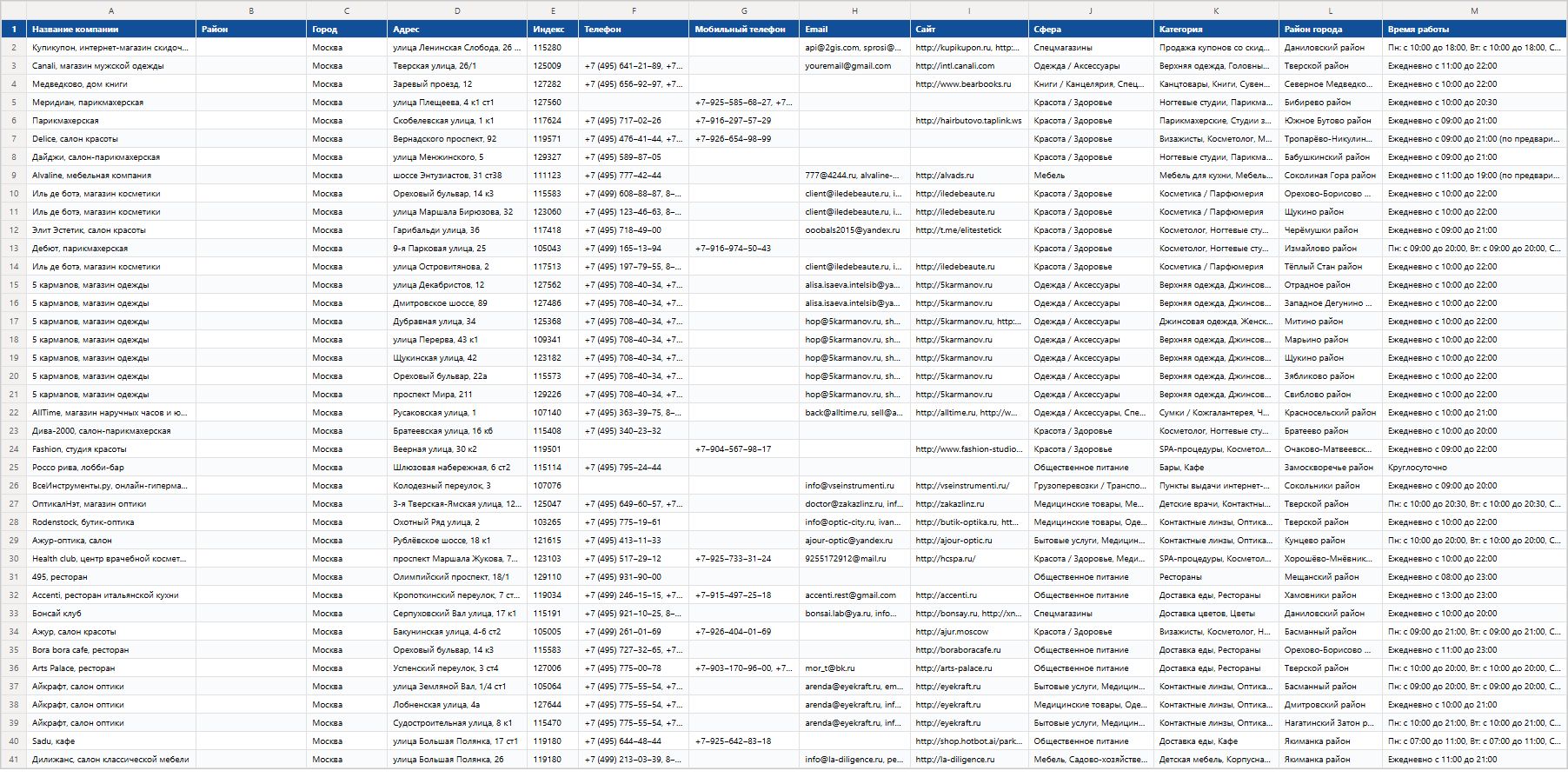Screen dimensions: 1568x784
Task: Select the column M header
Action: 1474,10
